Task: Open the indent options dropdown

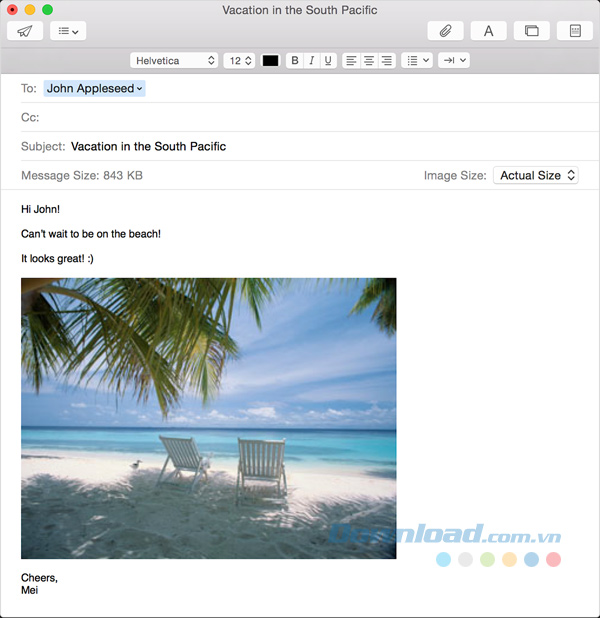Action: pos(454,61)
